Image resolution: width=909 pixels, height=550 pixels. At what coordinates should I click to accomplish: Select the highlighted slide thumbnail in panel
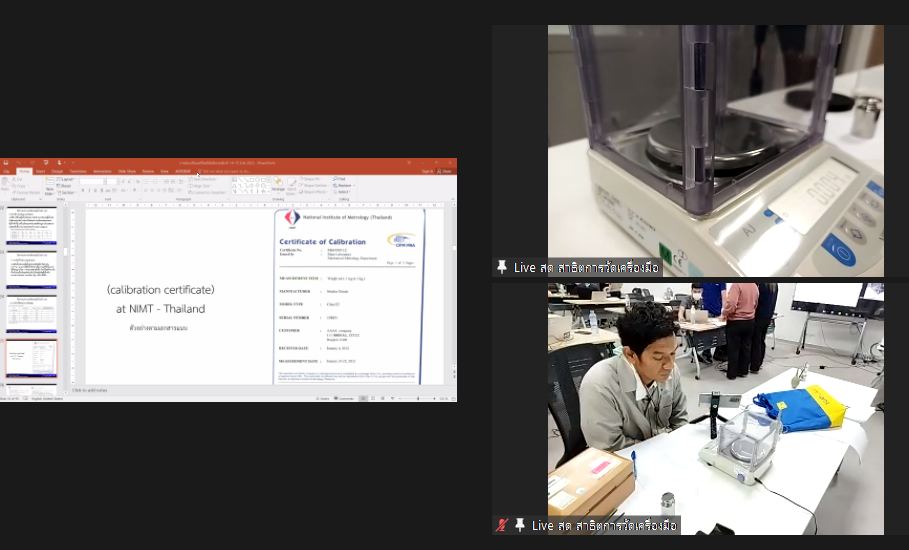pyautogui.click(x=32, y=358)
